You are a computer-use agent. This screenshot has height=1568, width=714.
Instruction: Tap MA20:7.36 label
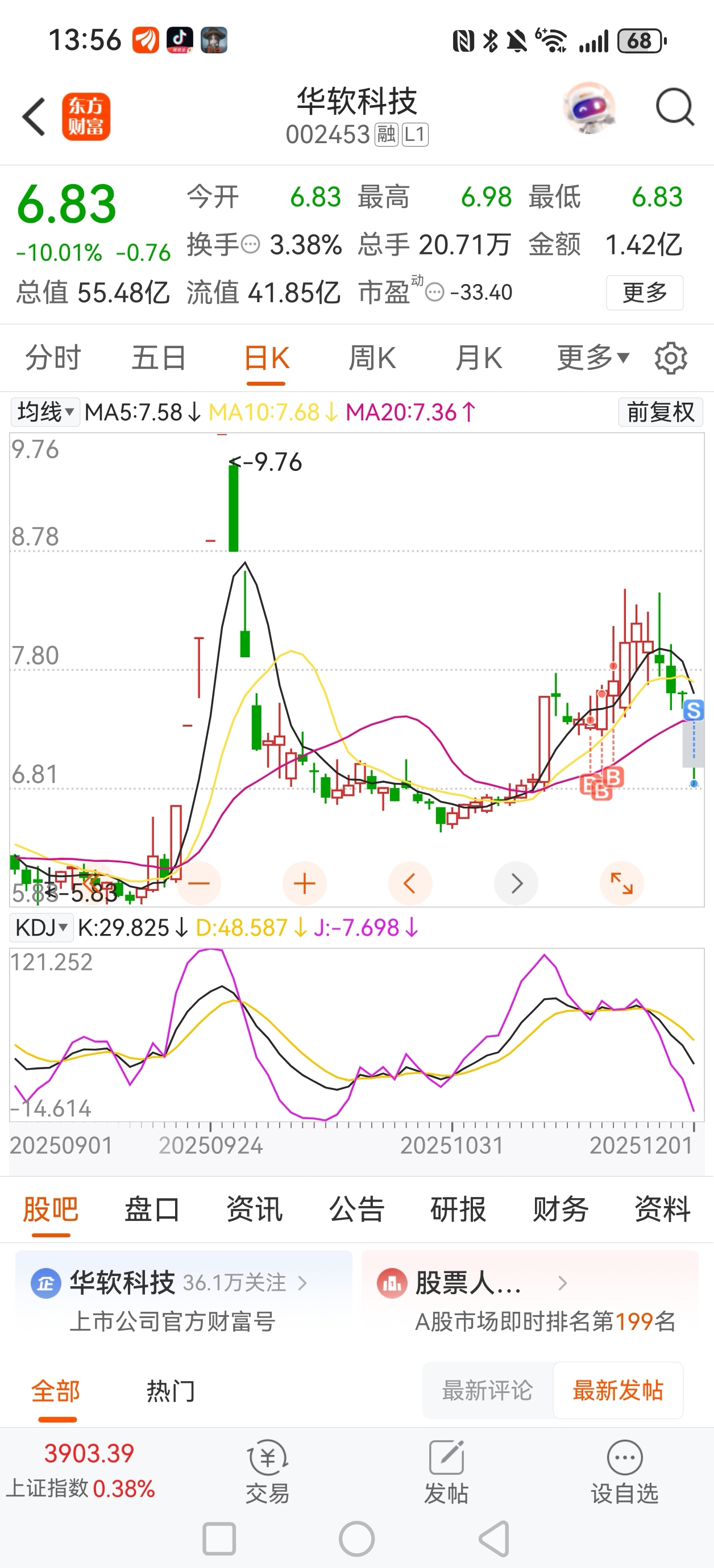410,412
